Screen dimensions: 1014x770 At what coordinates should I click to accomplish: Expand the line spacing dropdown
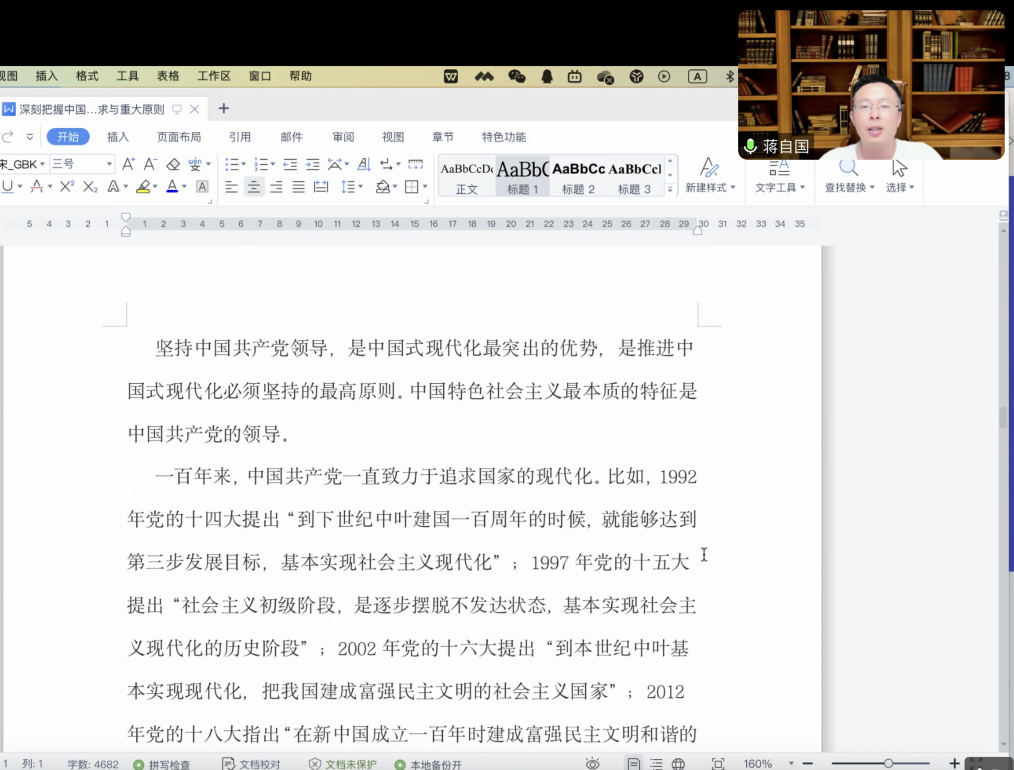tap(360, 187)
